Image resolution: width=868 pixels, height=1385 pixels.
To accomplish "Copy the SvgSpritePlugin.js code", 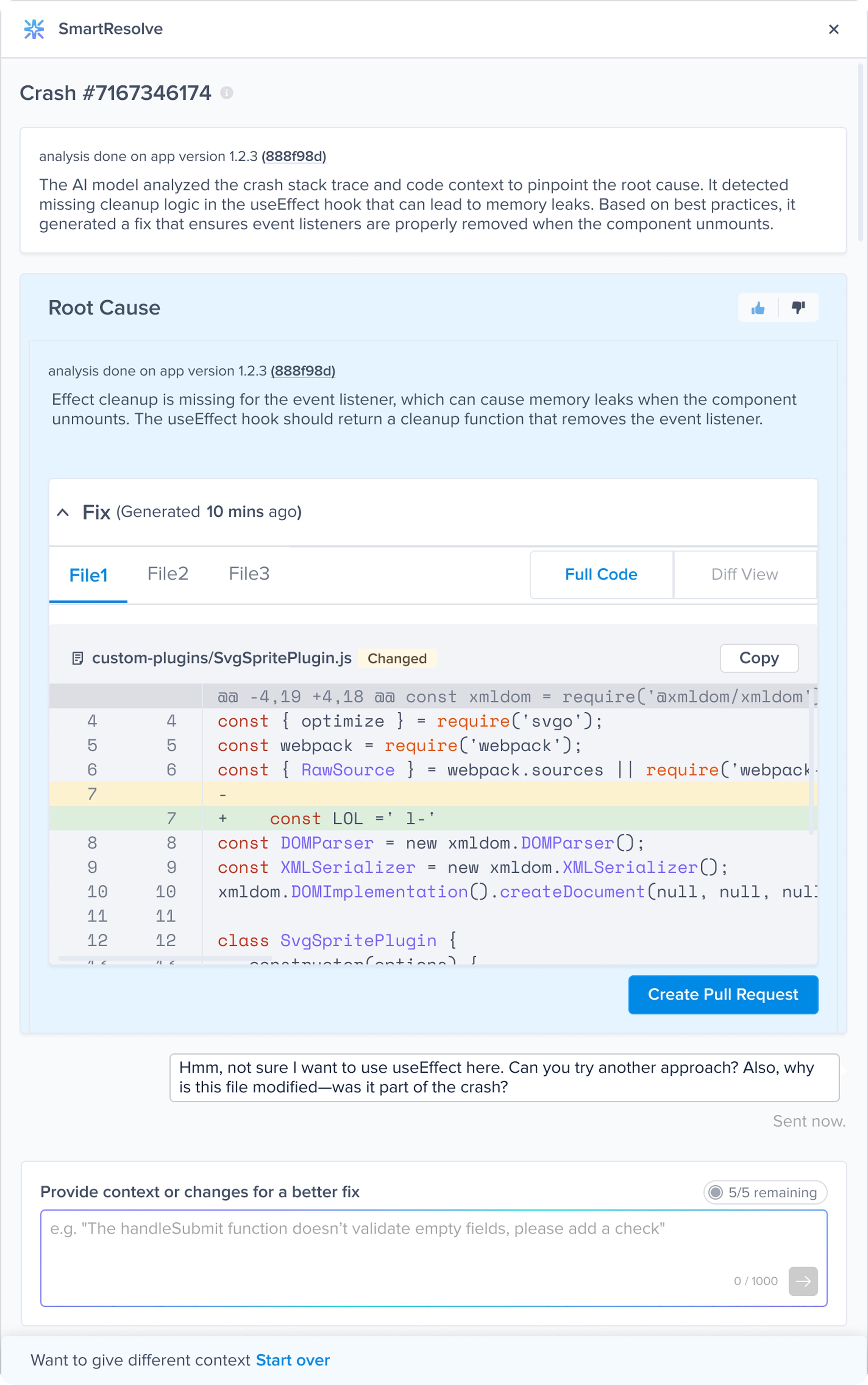I will (x=759, y=658).
